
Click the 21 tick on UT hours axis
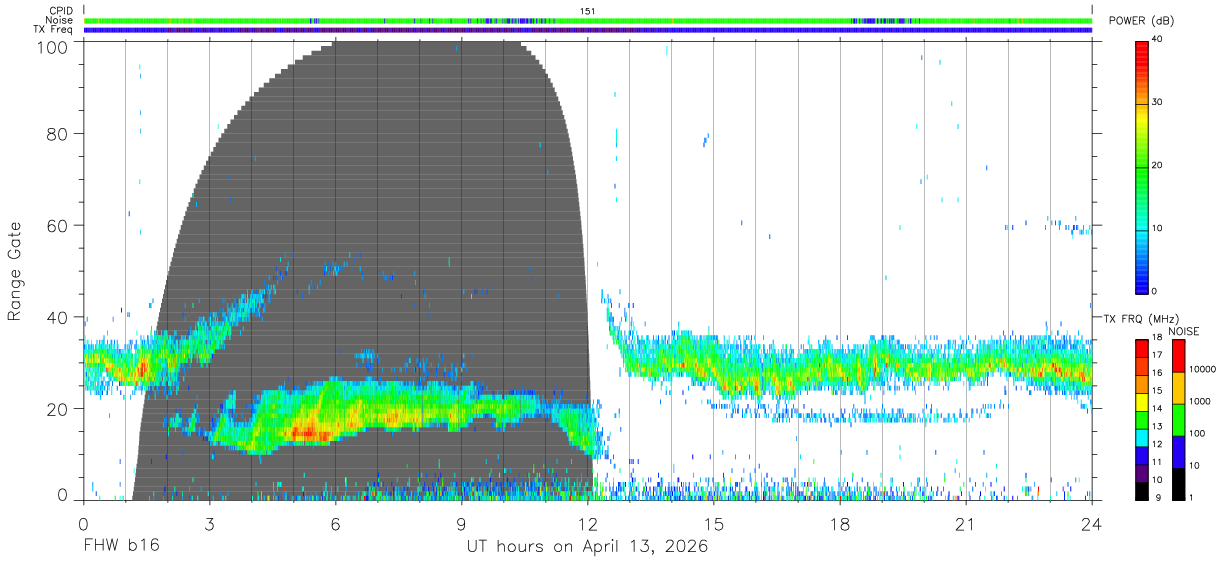click(x=966, y=523)
